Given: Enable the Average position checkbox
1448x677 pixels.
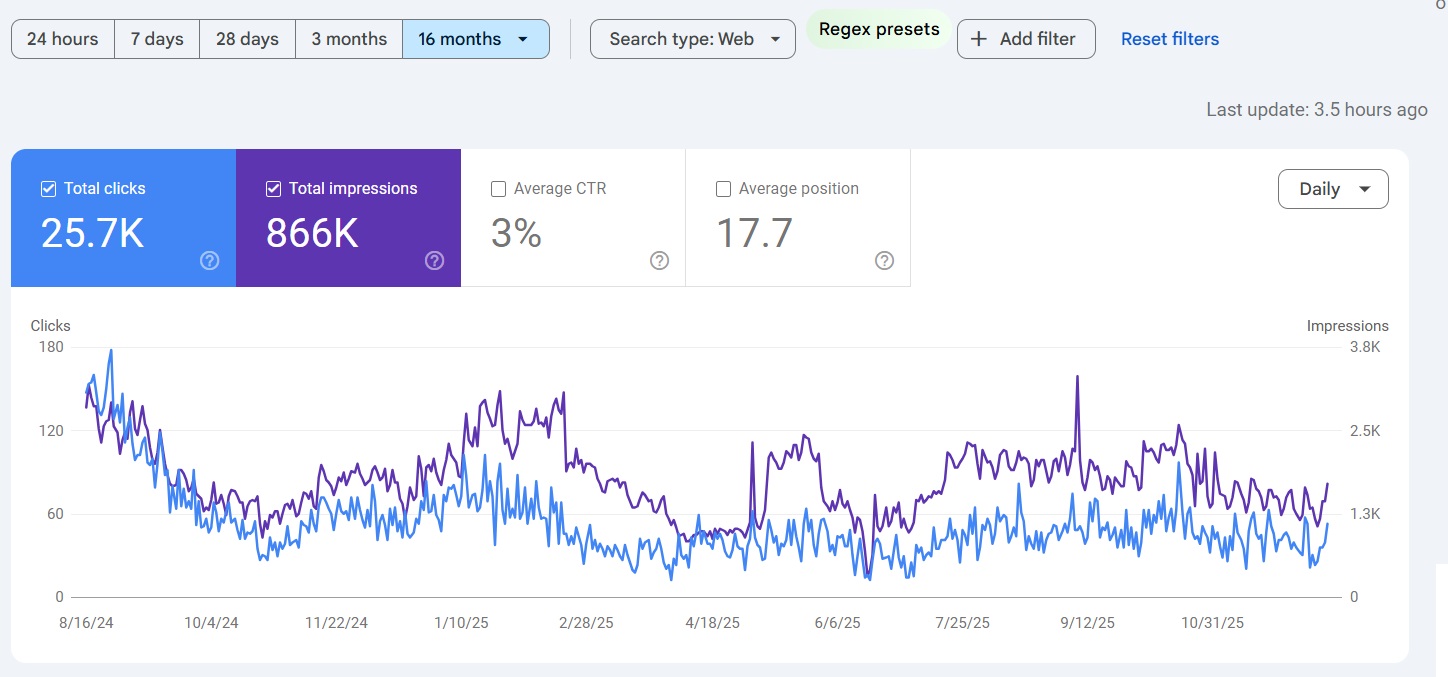Looking at the screenshot, I should [x=723, y=189].
